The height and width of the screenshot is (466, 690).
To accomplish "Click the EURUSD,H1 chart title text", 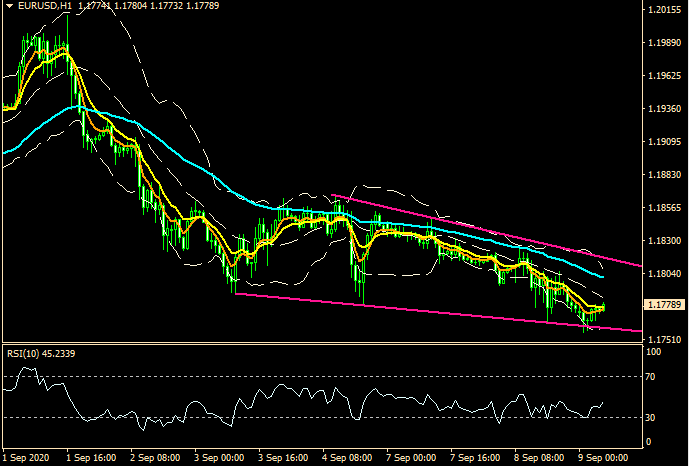I will (40, 9).
